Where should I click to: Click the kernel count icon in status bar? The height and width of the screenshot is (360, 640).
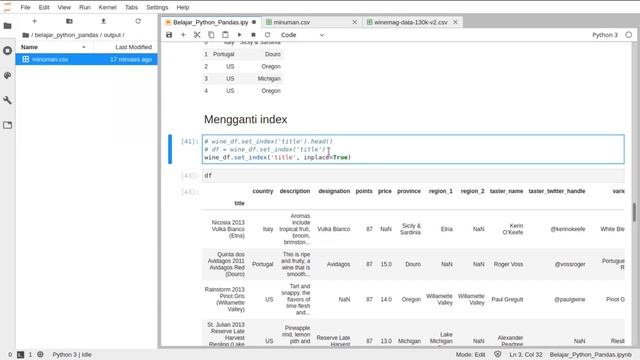coord(40,355)
